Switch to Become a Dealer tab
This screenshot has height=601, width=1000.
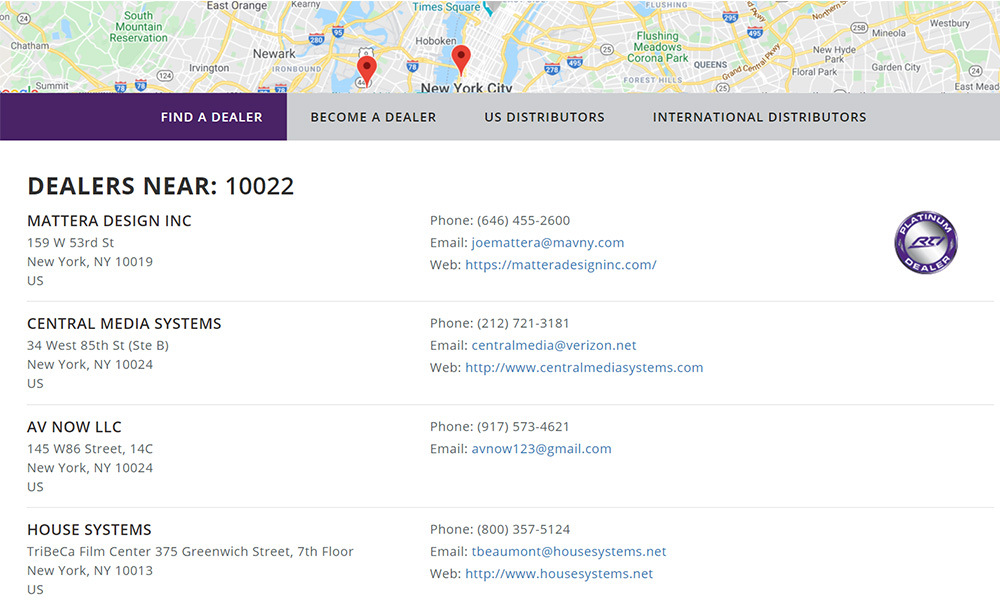(373, 117)
